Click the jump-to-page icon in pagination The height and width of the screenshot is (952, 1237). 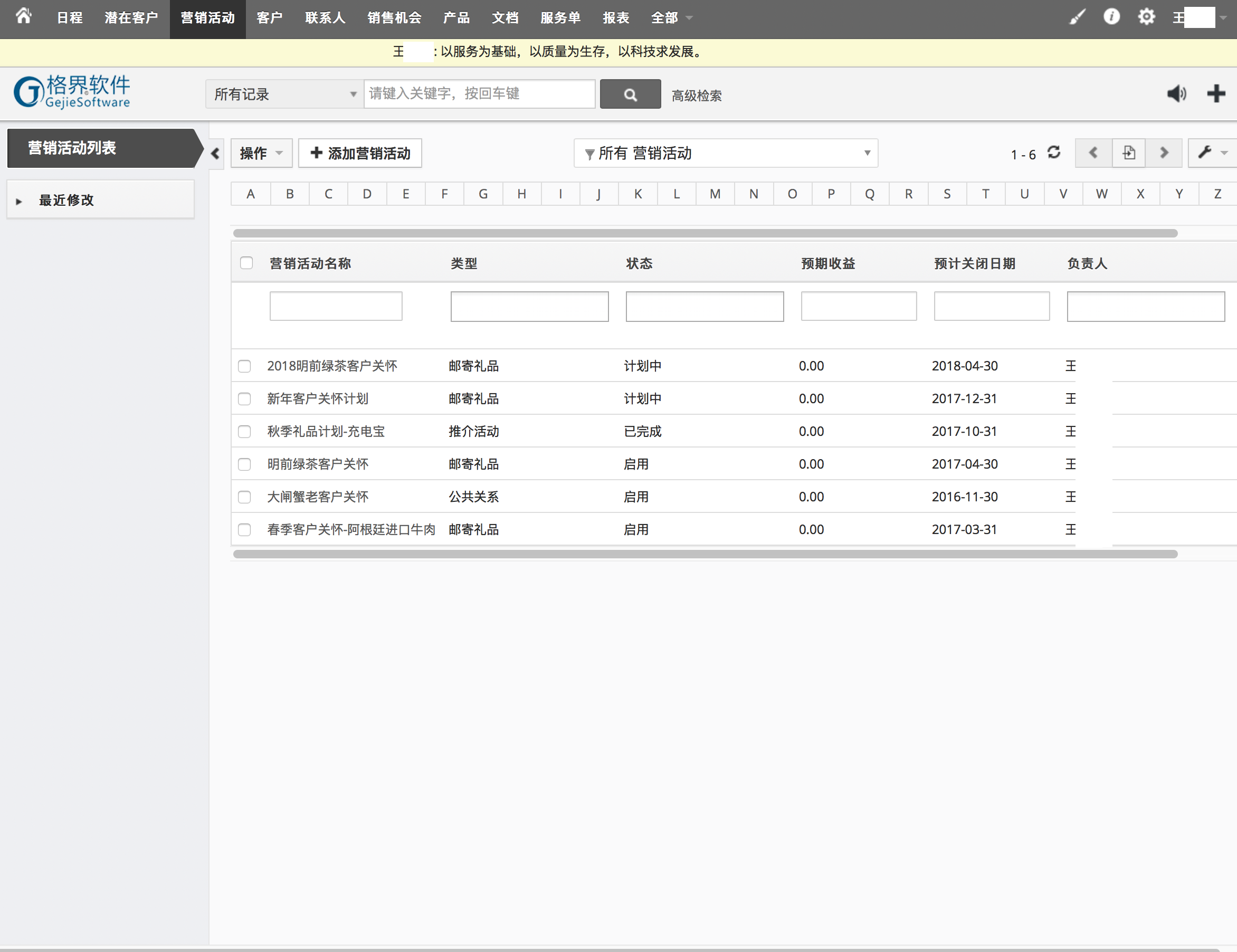[1128, 153]
